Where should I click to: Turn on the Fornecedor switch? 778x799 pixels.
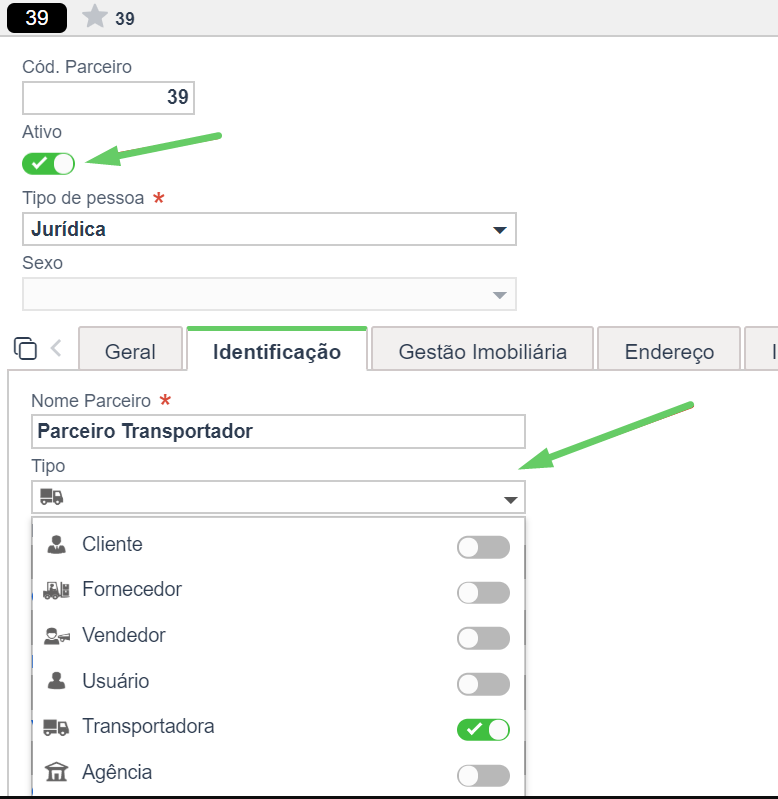point(483,593)
